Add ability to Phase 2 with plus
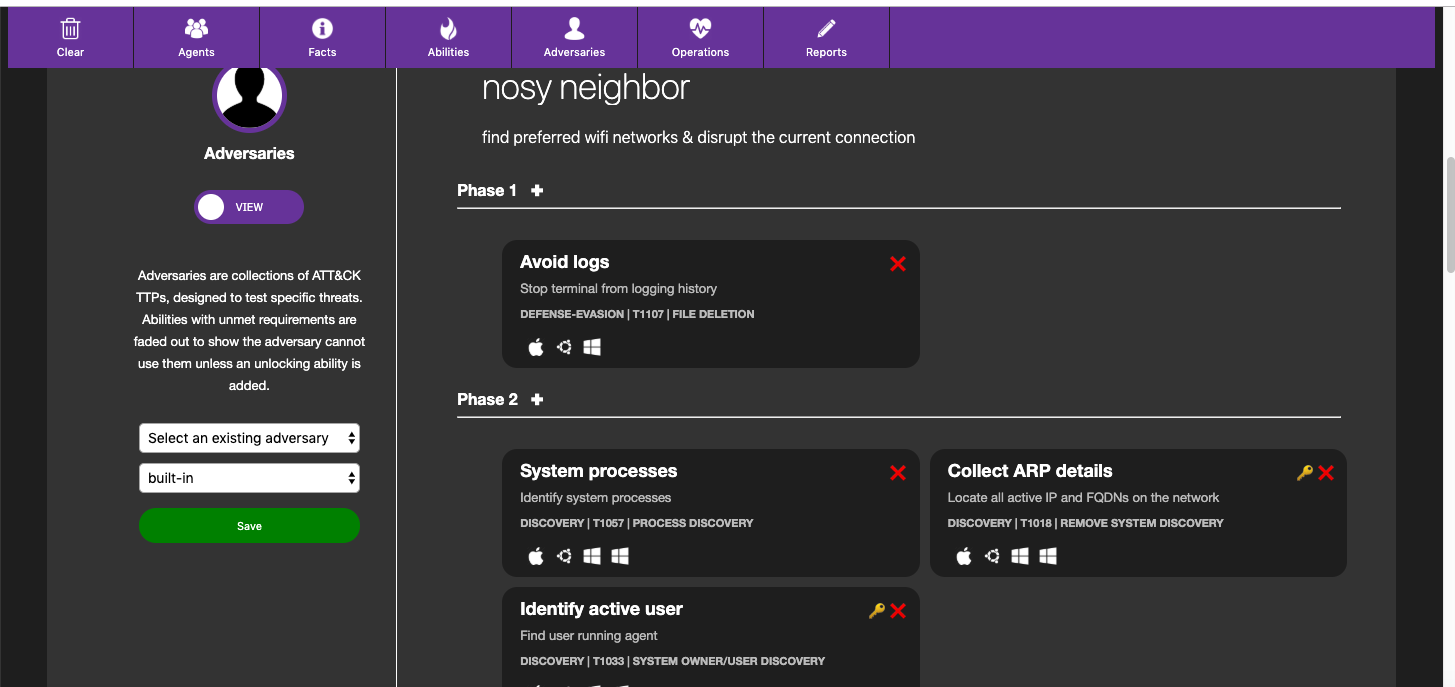Screen dimensions: 1455x687 tap(537, 399)
